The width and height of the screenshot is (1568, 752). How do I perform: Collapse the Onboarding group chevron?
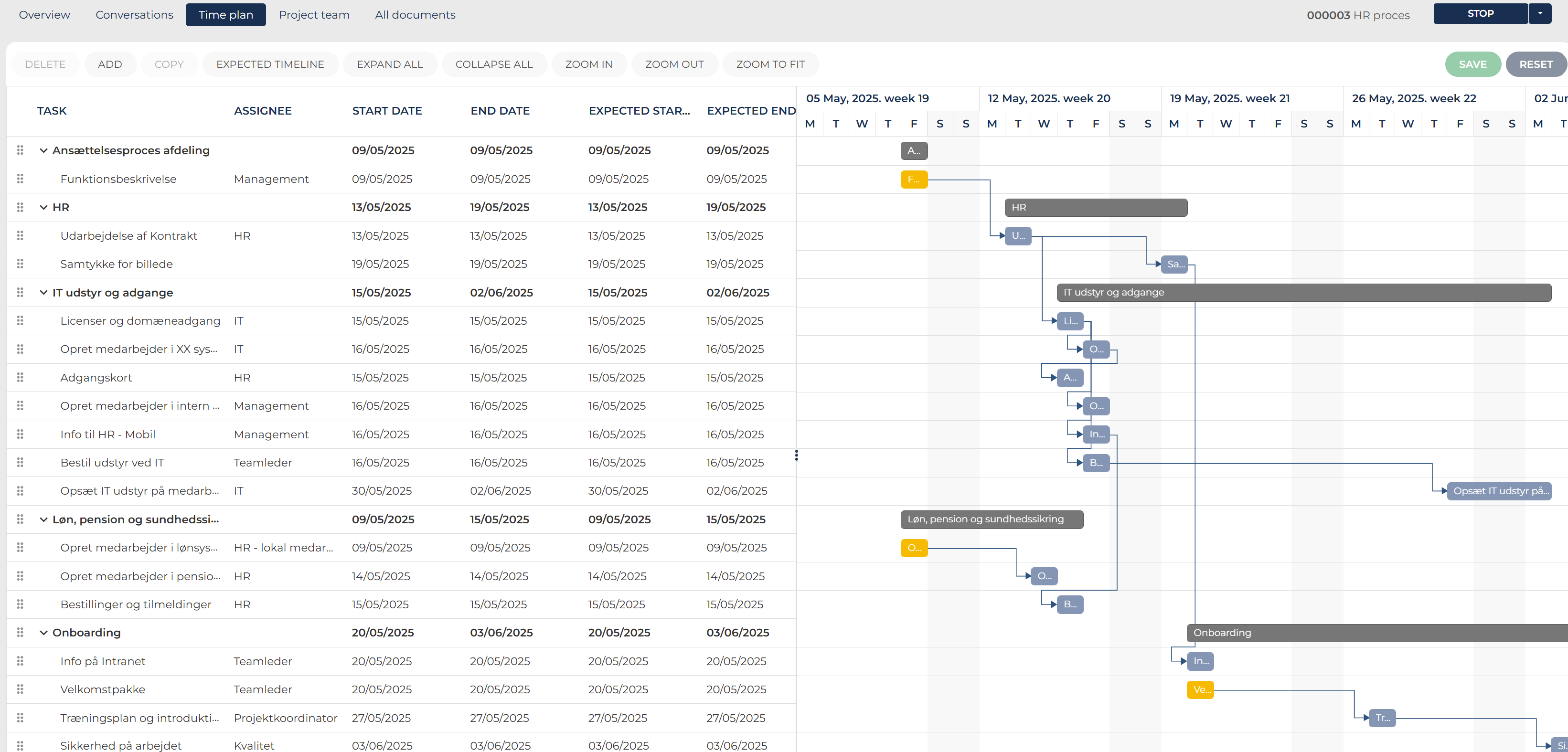(x=43, y=633)
